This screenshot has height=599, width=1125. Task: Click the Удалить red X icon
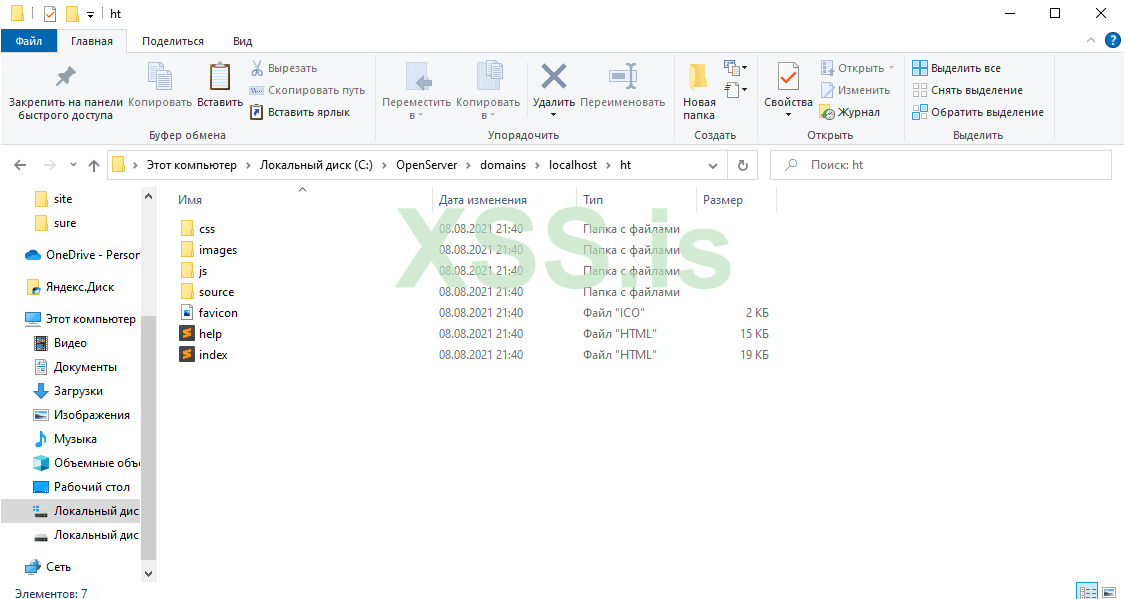553,76
